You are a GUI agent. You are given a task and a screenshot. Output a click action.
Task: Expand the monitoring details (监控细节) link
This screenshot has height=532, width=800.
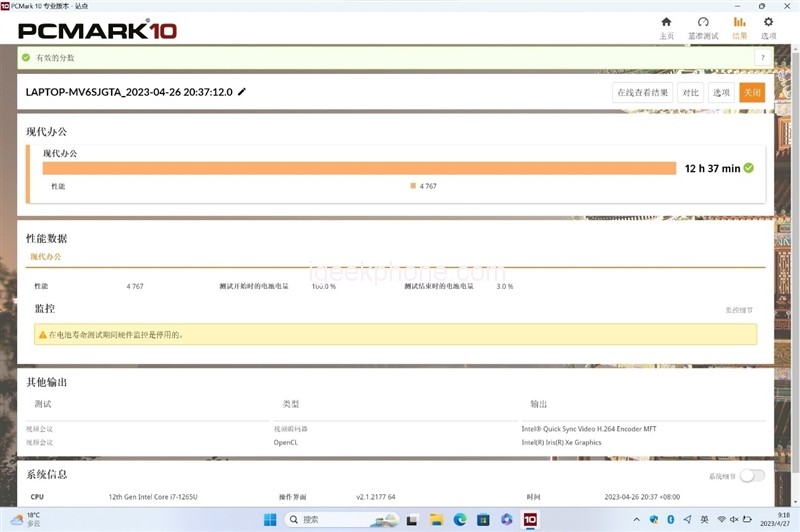pyautogui.click(x=739, y=311)
